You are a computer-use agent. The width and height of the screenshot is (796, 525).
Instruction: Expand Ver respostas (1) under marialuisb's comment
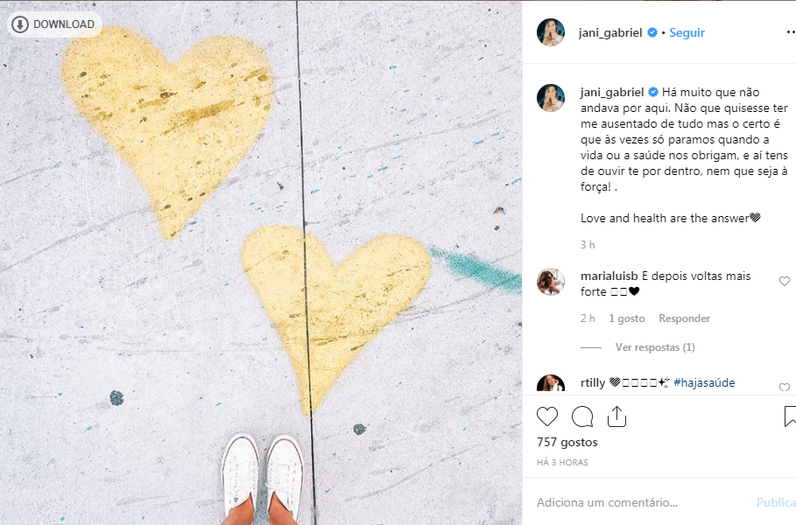click(655, 347)
